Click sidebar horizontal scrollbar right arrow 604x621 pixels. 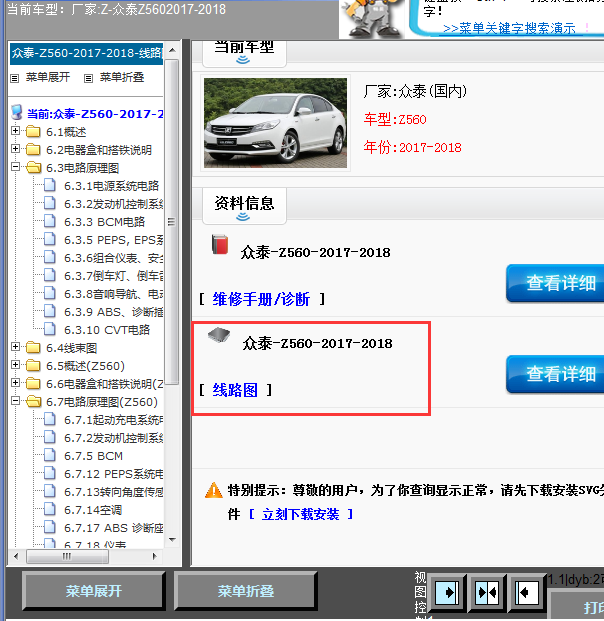(x=155, y=556)
